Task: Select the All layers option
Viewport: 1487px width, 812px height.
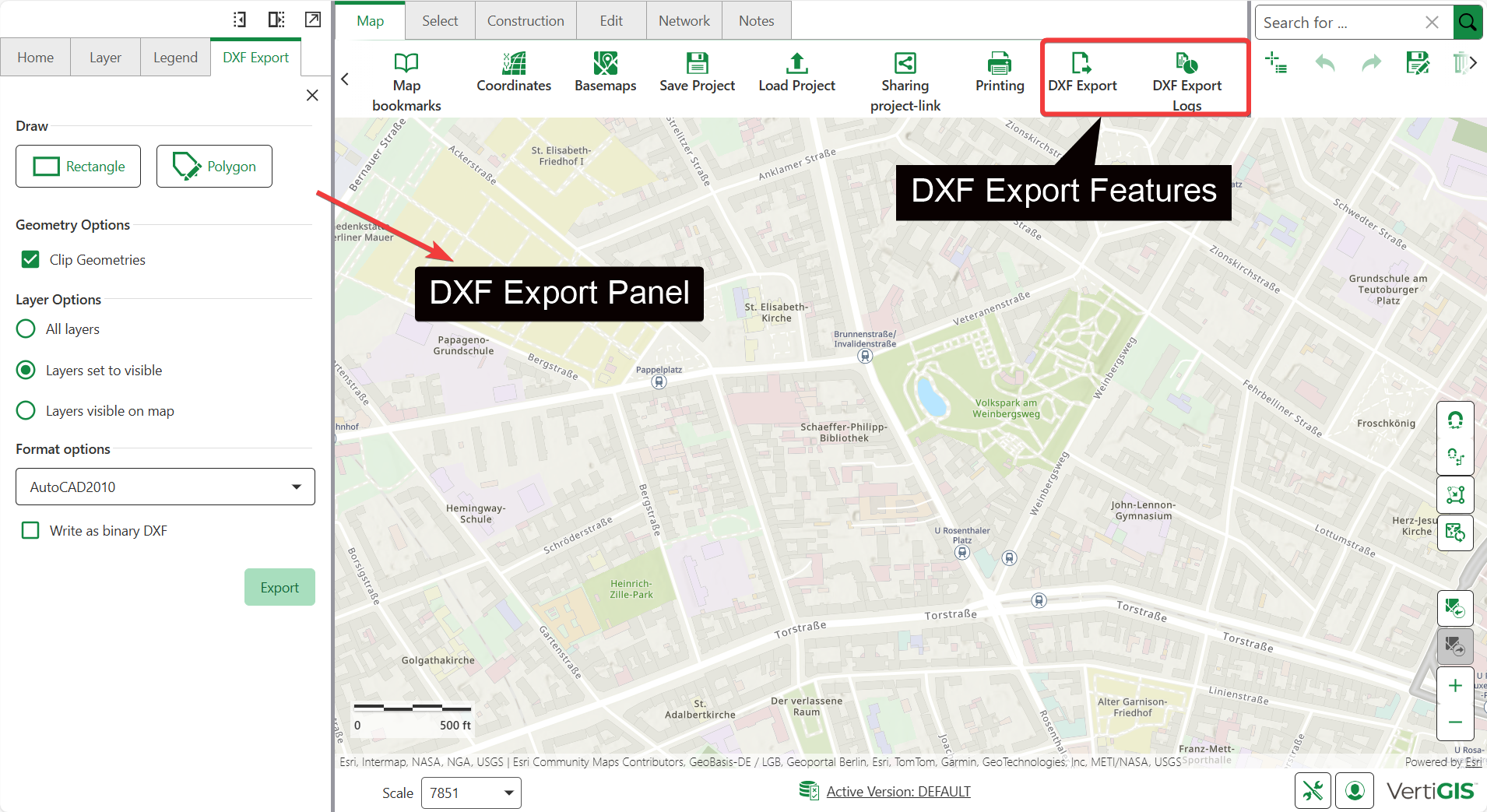Action: (26, 329)
